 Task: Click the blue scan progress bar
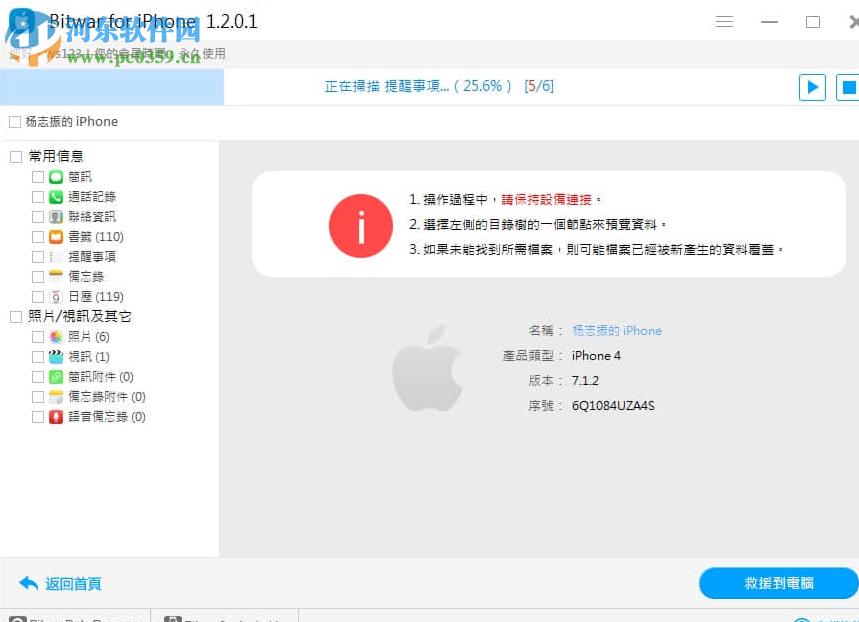(x=112, y=87)
